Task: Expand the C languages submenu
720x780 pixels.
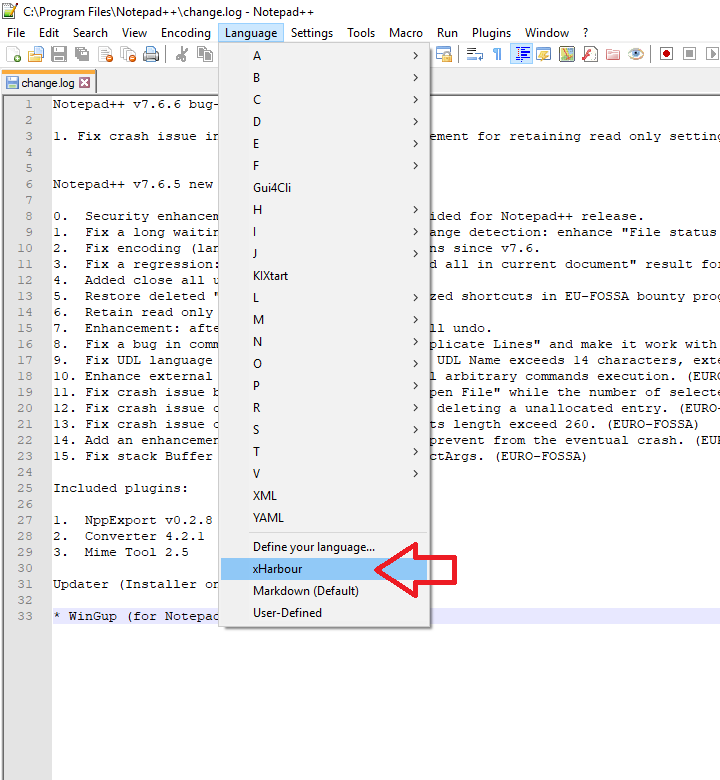Action: pyautogui.click(x=324, y=99)
